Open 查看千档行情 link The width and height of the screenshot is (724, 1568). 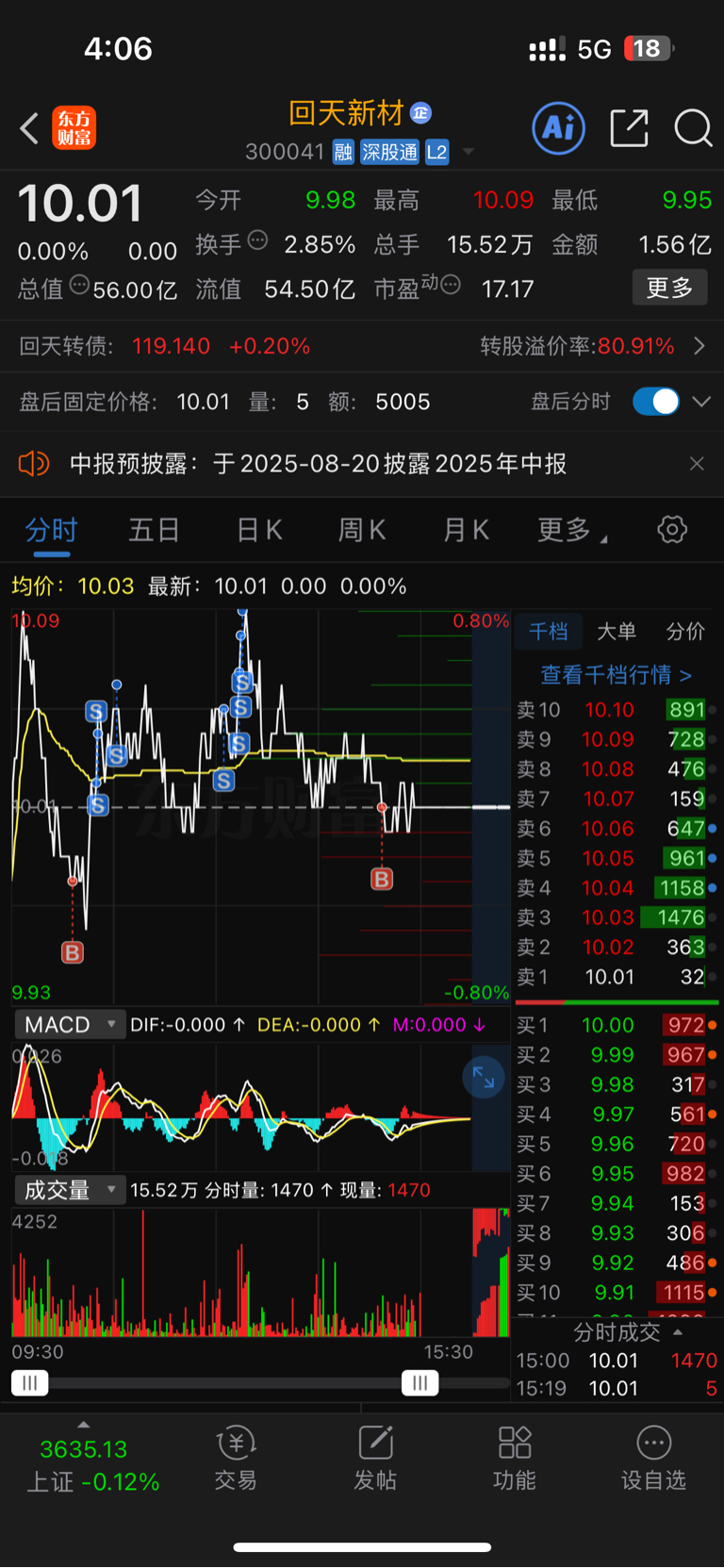click(617, 674)
